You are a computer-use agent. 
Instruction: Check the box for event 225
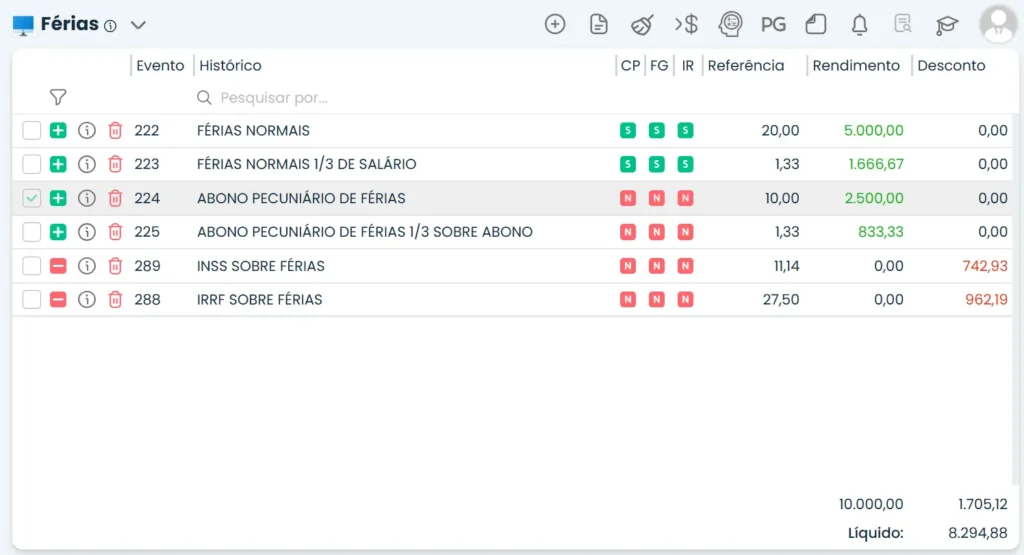pyautogui.click(x=31, y=232)
